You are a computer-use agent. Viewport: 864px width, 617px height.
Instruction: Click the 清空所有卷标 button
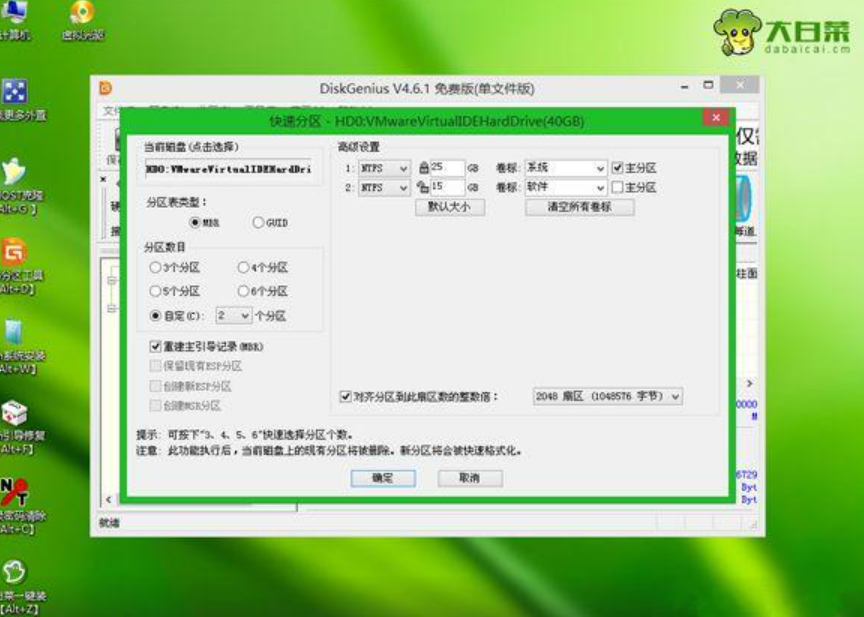(x=580, y=207)
